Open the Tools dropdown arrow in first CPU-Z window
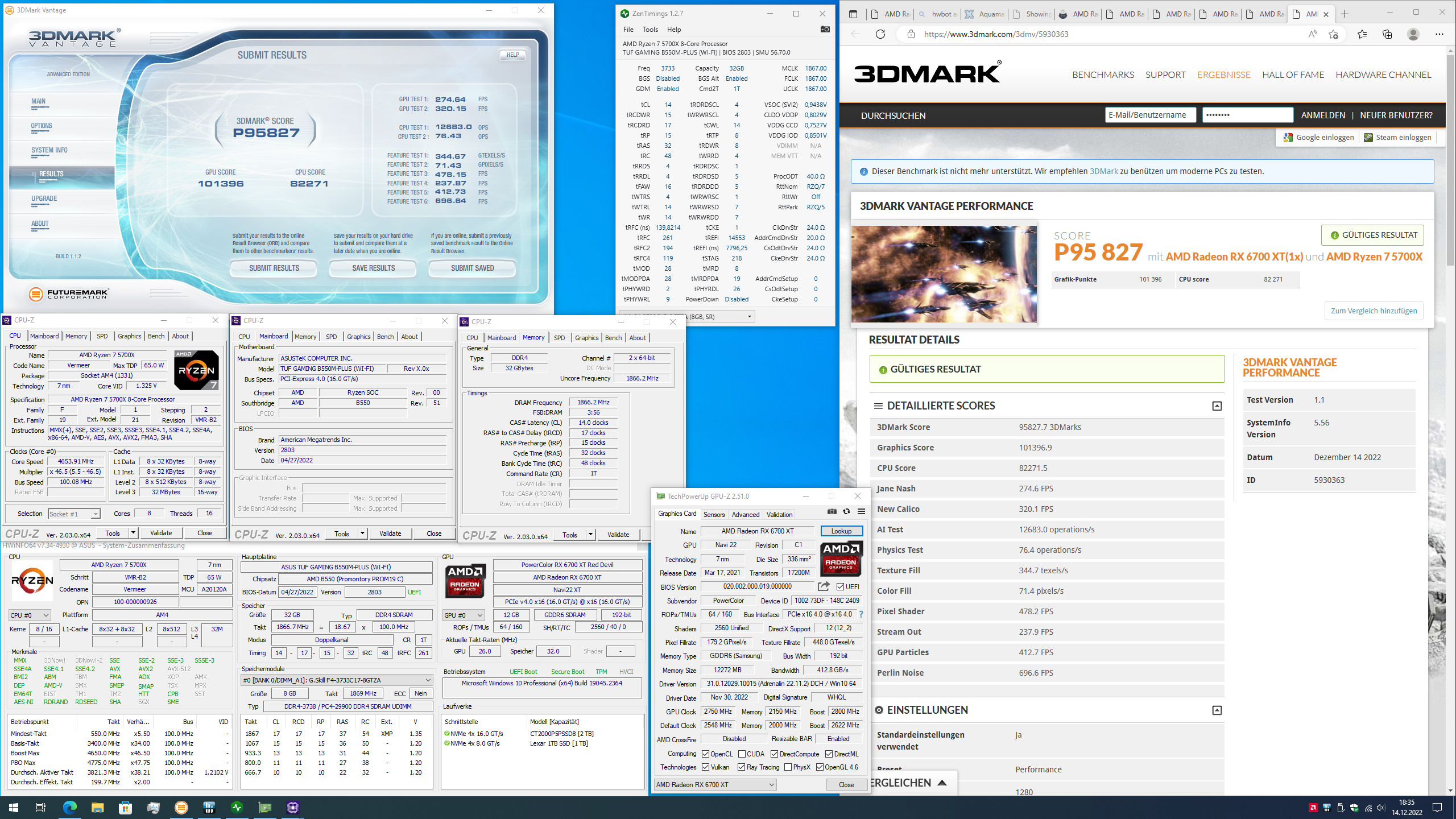This screenshot has height=819, width=1456. [133, 533]
